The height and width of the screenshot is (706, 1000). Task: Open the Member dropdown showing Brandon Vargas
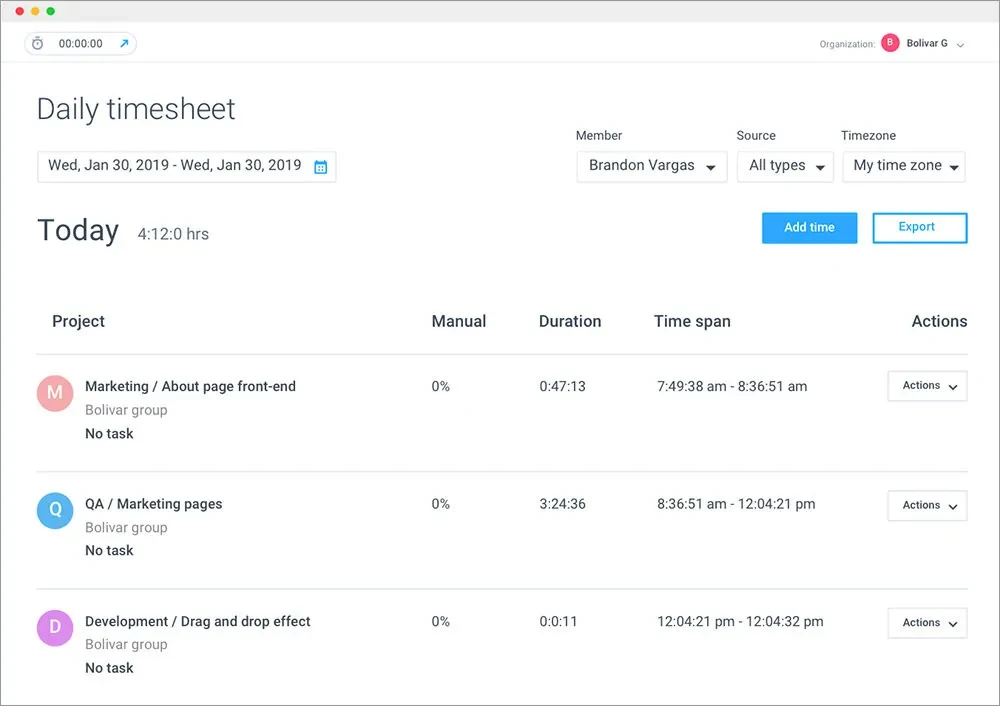coord(652,166)
